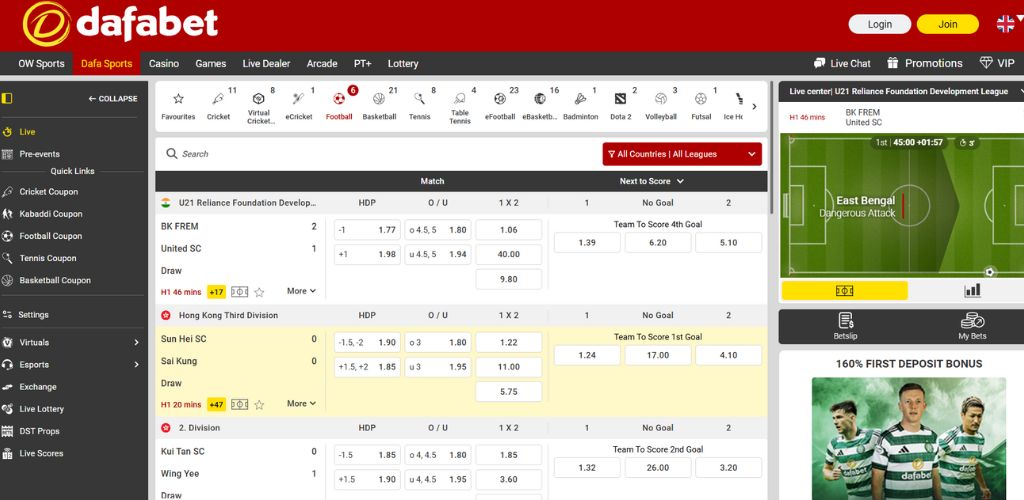Pick BK FREM 1X2 odds 1.06
1024x500 pixels.
509,230
